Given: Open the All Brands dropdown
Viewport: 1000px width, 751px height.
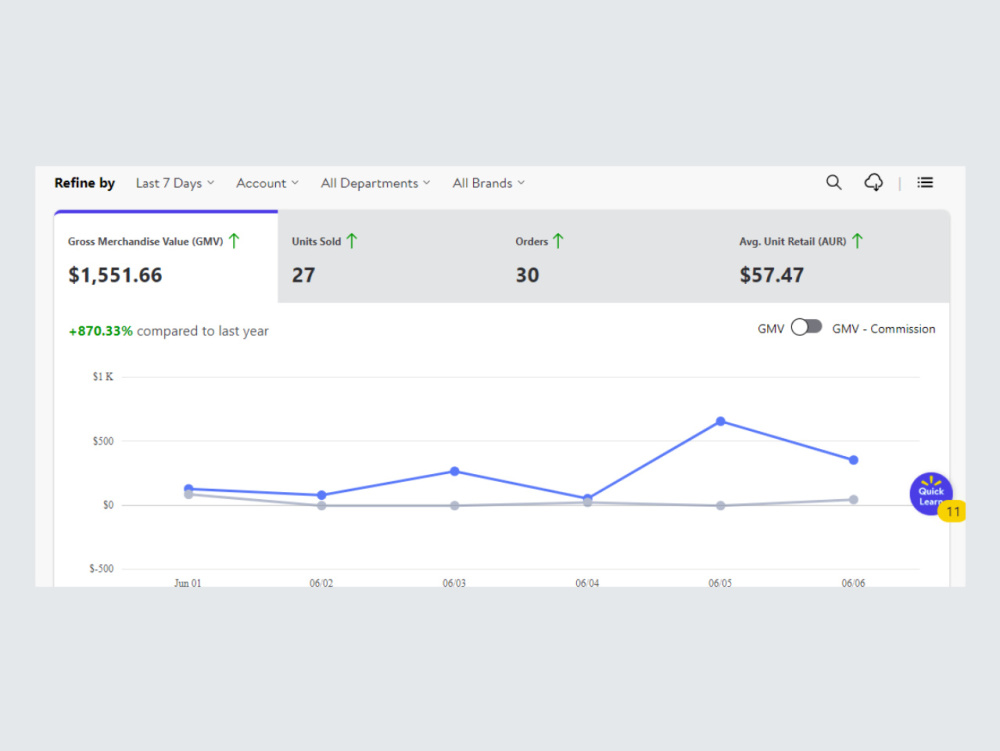Looking at the screenshot, I should (x=489, y=183).
